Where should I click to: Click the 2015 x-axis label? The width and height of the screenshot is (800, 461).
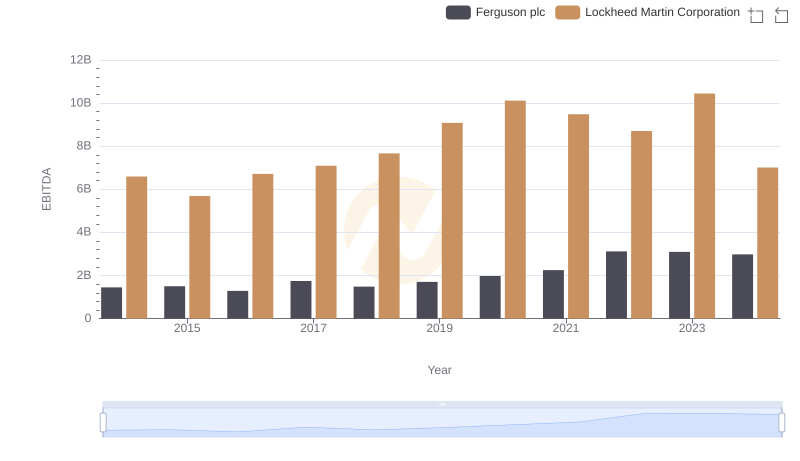187,328
